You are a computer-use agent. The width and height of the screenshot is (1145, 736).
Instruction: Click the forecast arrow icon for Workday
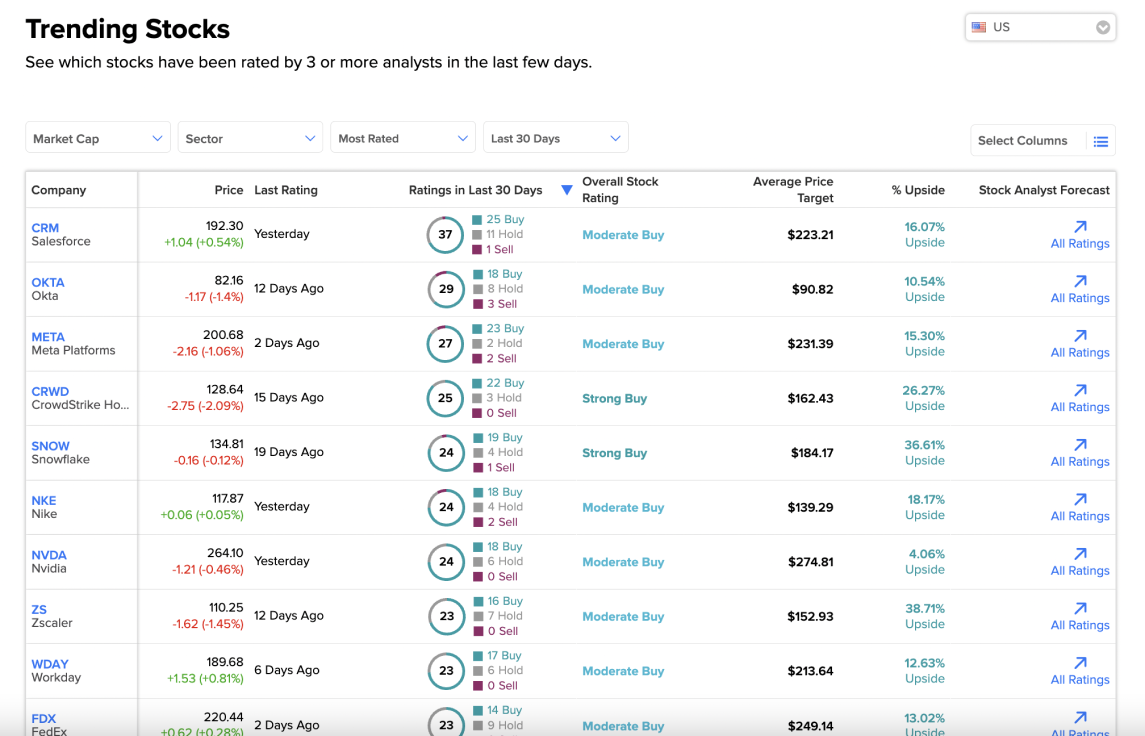pyautogui.click(x=1081, y=663)
